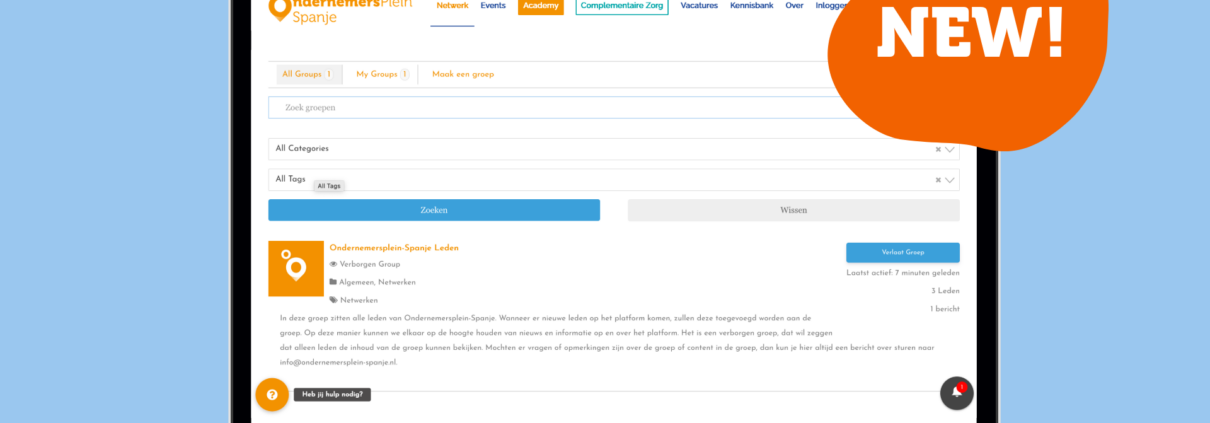
Task: Open the Ondernemersplein-Spanje Leden group link
Action: (x=394, y=248)
